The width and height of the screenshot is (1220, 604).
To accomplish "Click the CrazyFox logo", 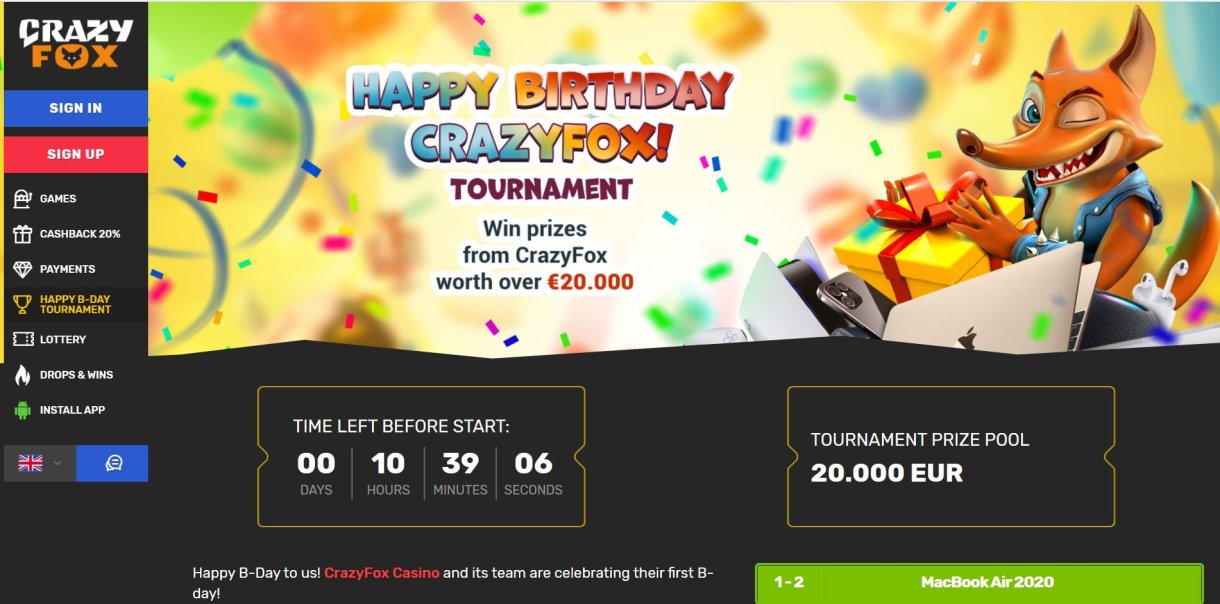I will coord(75,45).
